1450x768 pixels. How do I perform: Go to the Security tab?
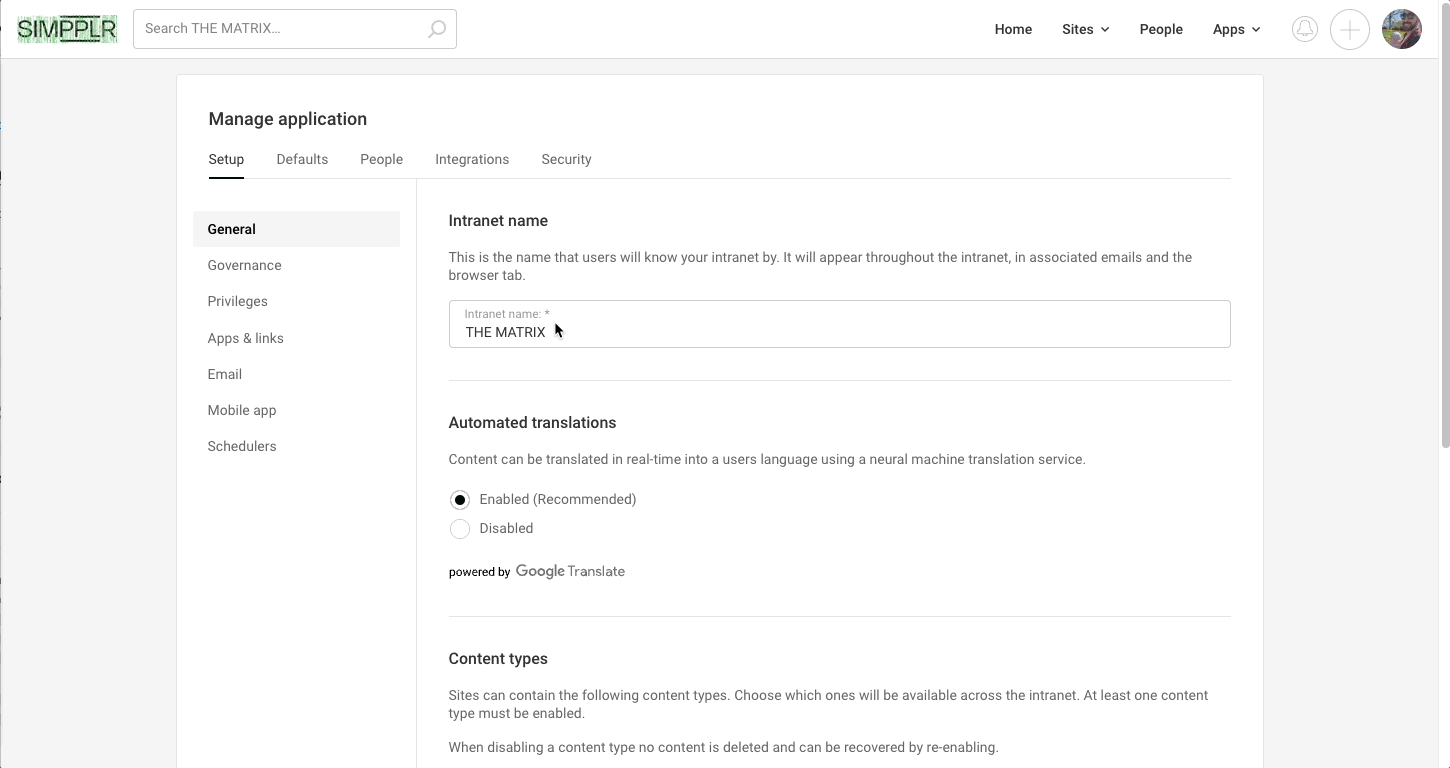coord(566,159)
